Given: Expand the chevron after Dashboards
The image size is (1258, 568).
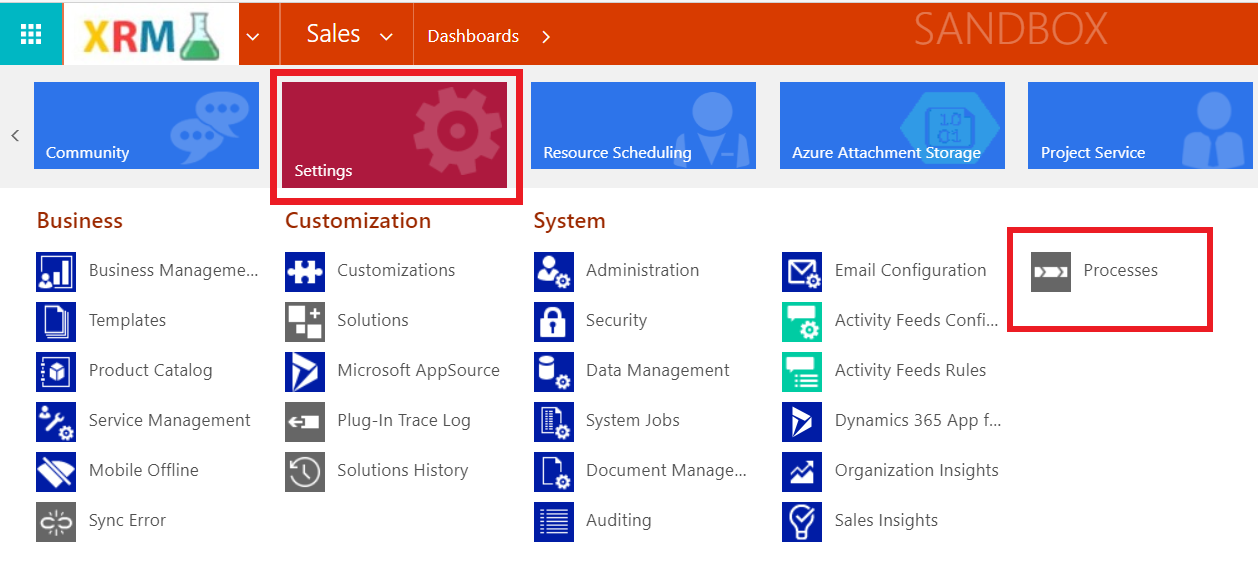Looking at the screenshot, I should tap(546, 37).
